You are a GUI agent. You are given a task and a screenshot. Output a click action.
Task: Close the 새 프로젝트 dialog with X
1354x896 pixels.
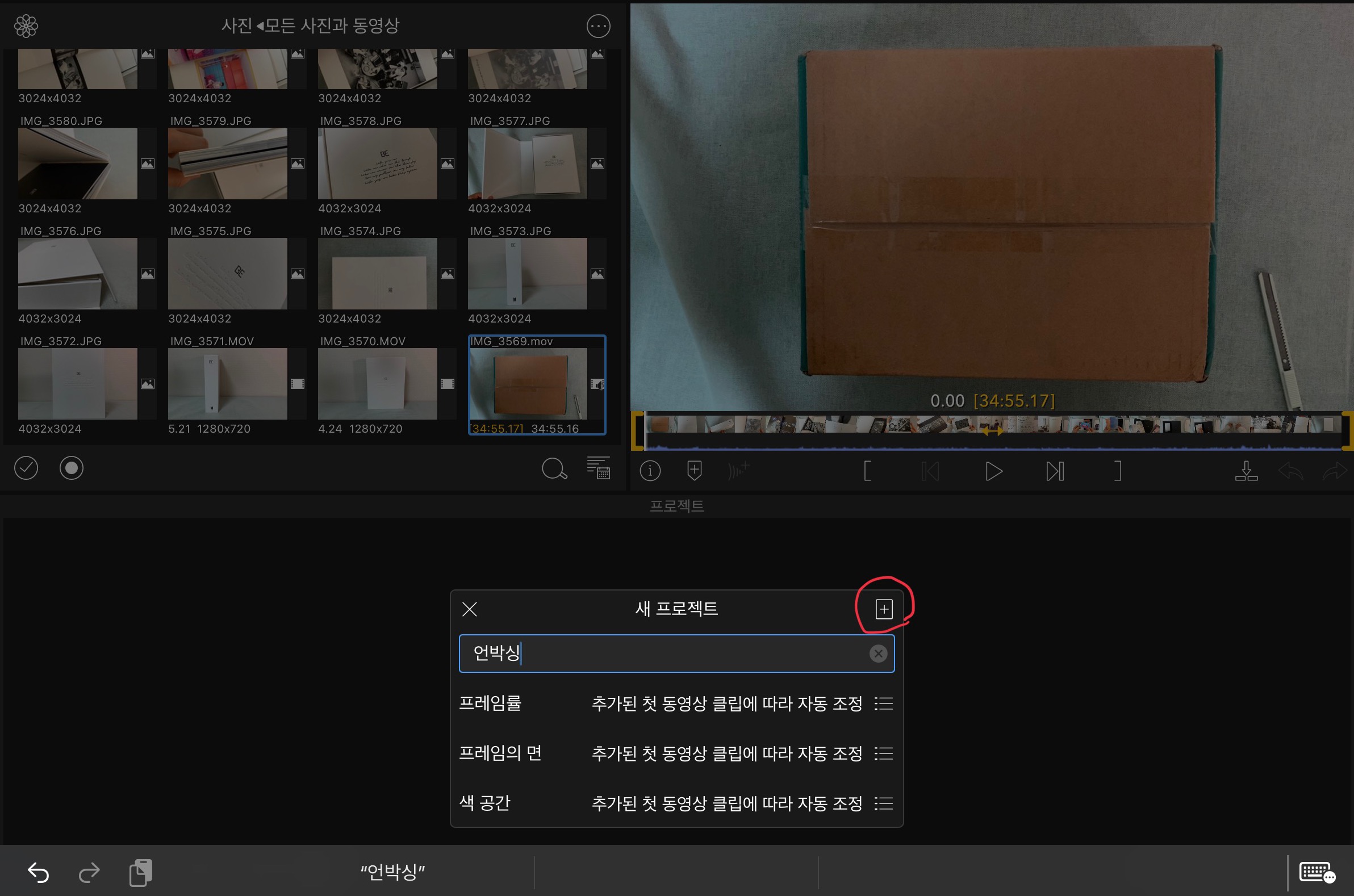click(469, 609)
